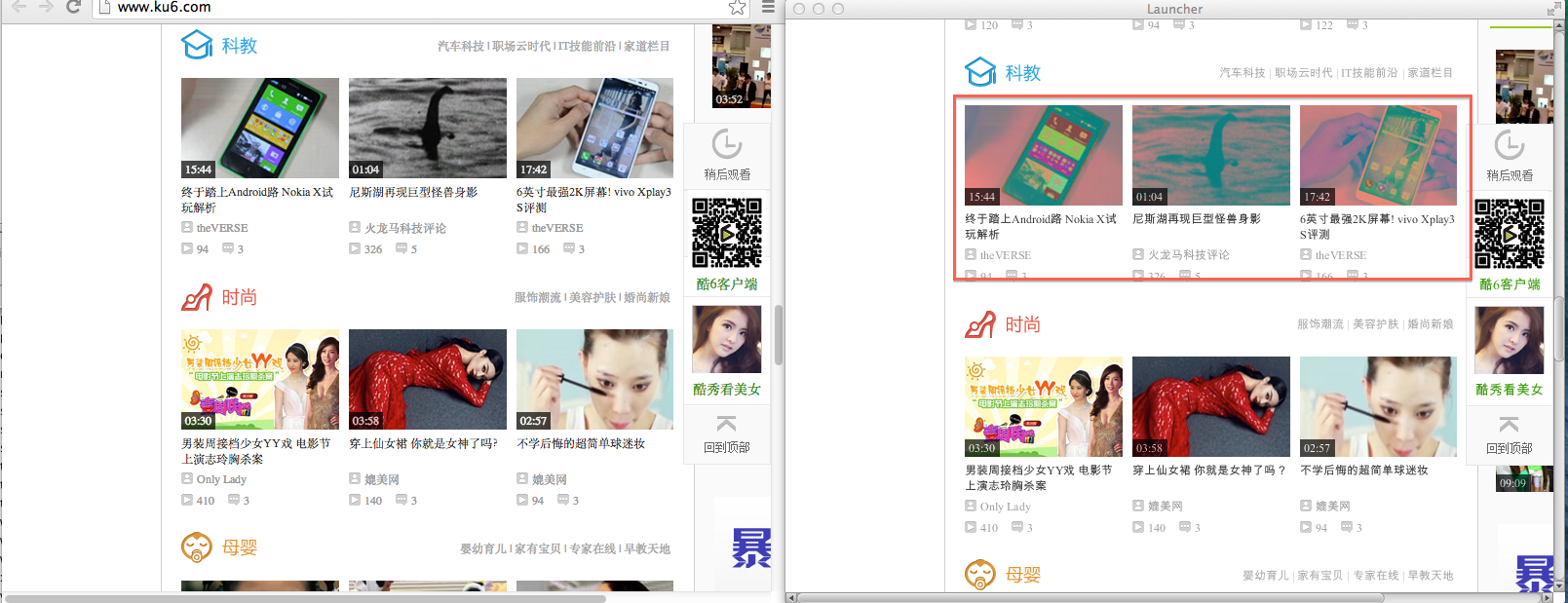Click Launcher window fullscreen resize icon
Image resolution: width=1568 pixels, height=603 pixels.
(x=1553, y=9)
